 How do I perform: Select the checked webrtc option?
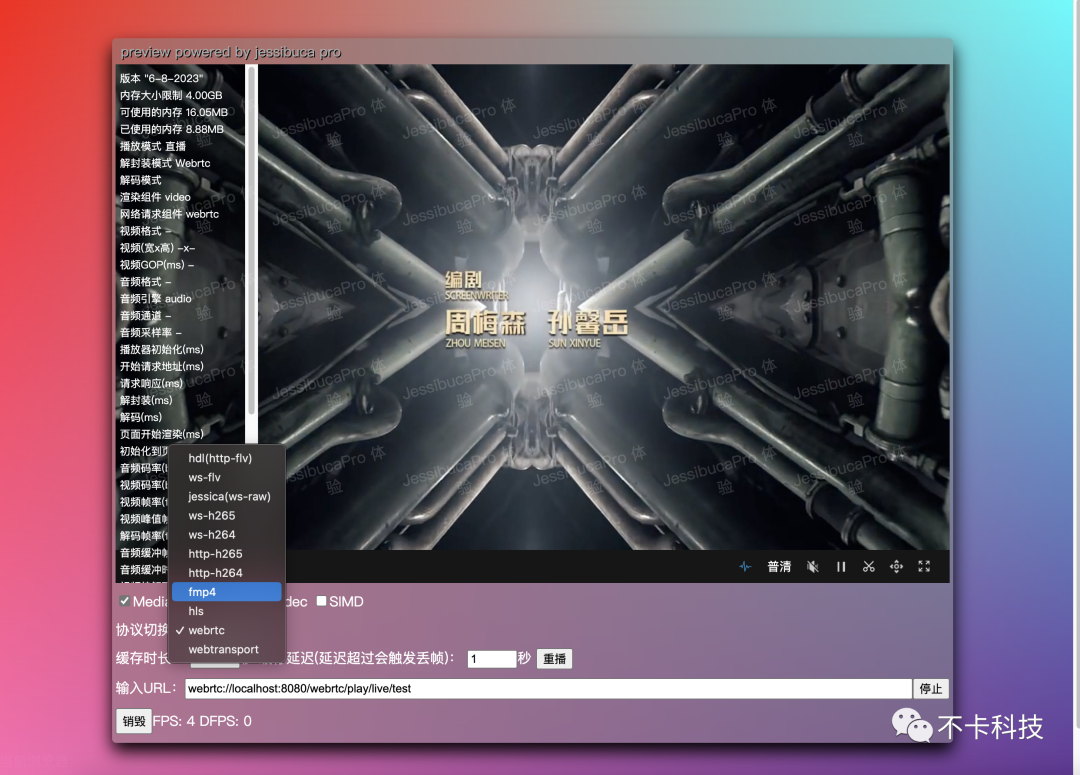coord(227,630)
